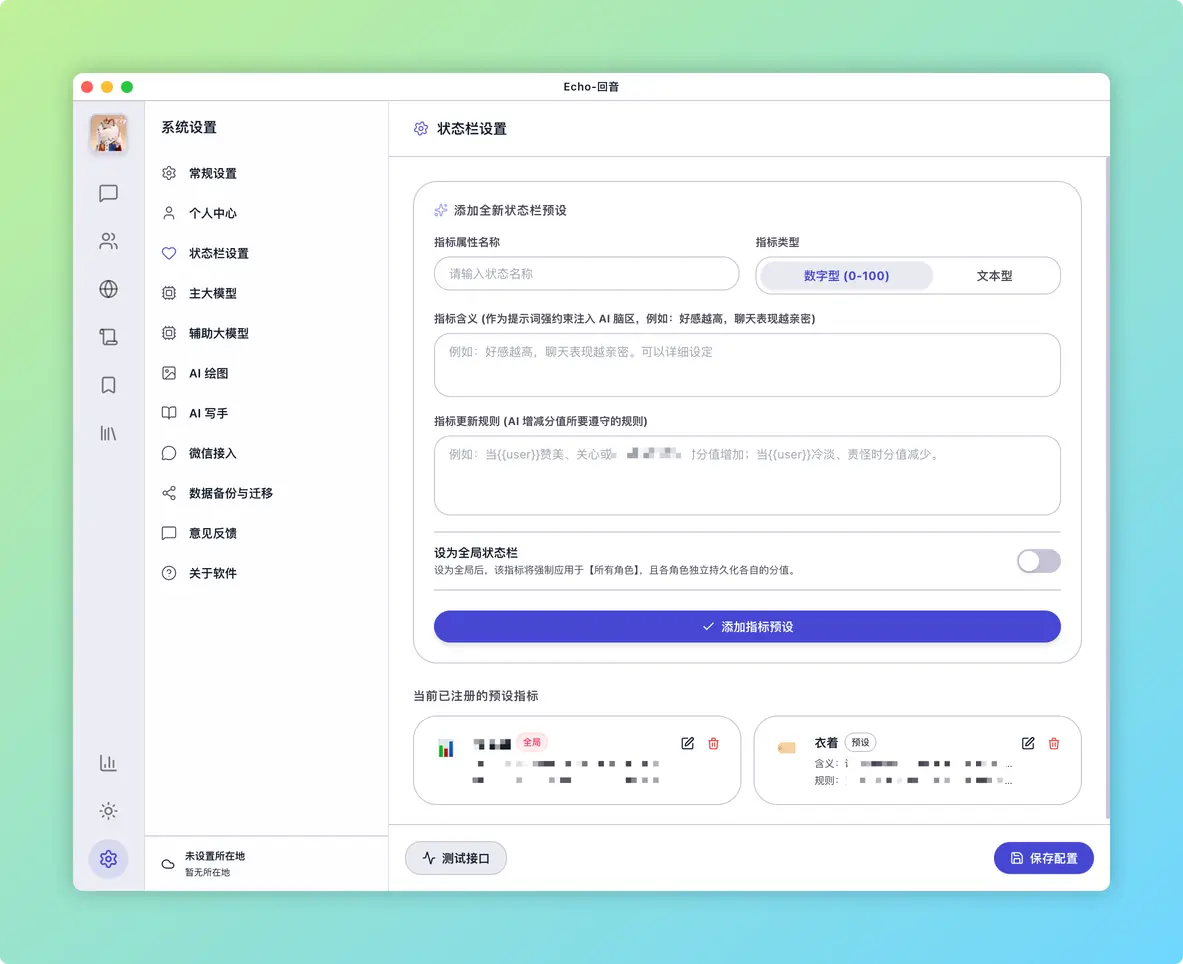
Task: Click the 状态栏设置 header gear icon
Action: tap(421, 129)
